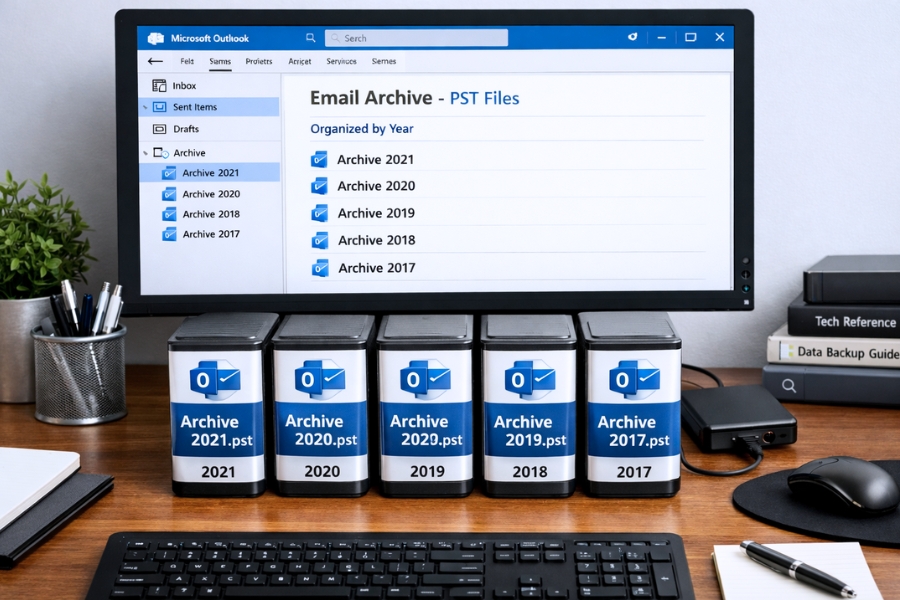
Task: Open the Inbox folder icon
Action: (x=159, y=86)
